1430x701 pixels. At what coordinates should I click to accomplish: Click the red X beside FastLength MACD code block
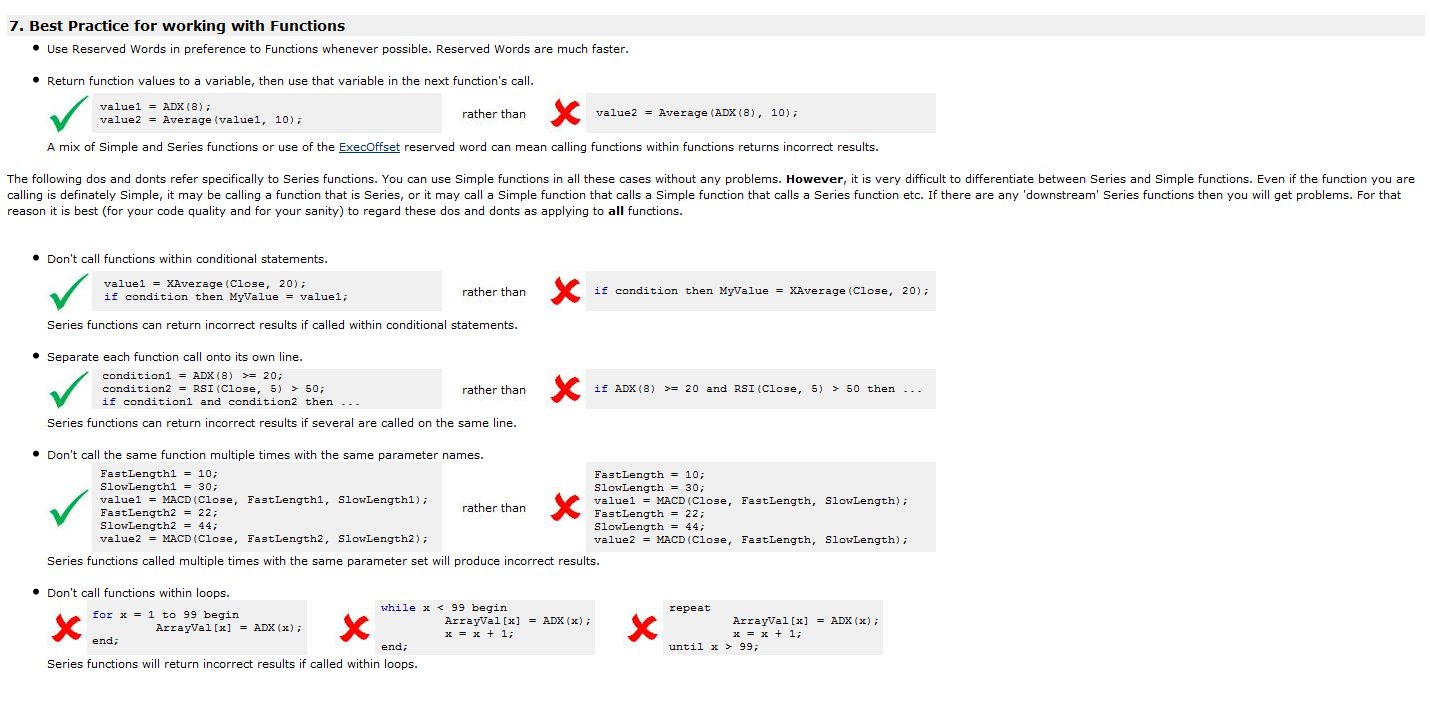[x=566, y=507]
